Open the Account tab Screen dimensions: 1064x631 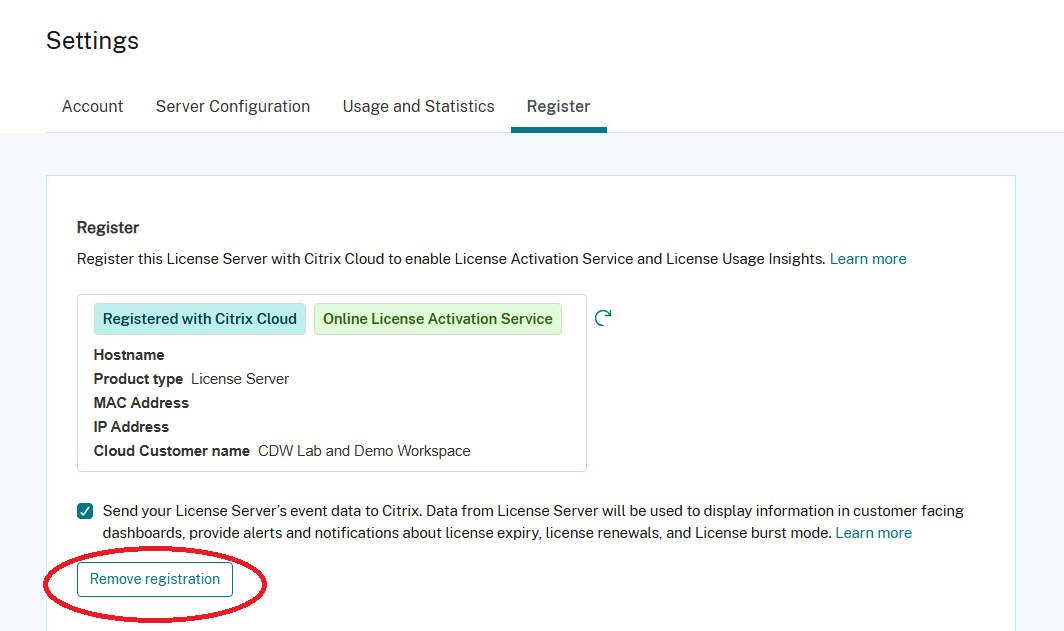tap(93, 106)
